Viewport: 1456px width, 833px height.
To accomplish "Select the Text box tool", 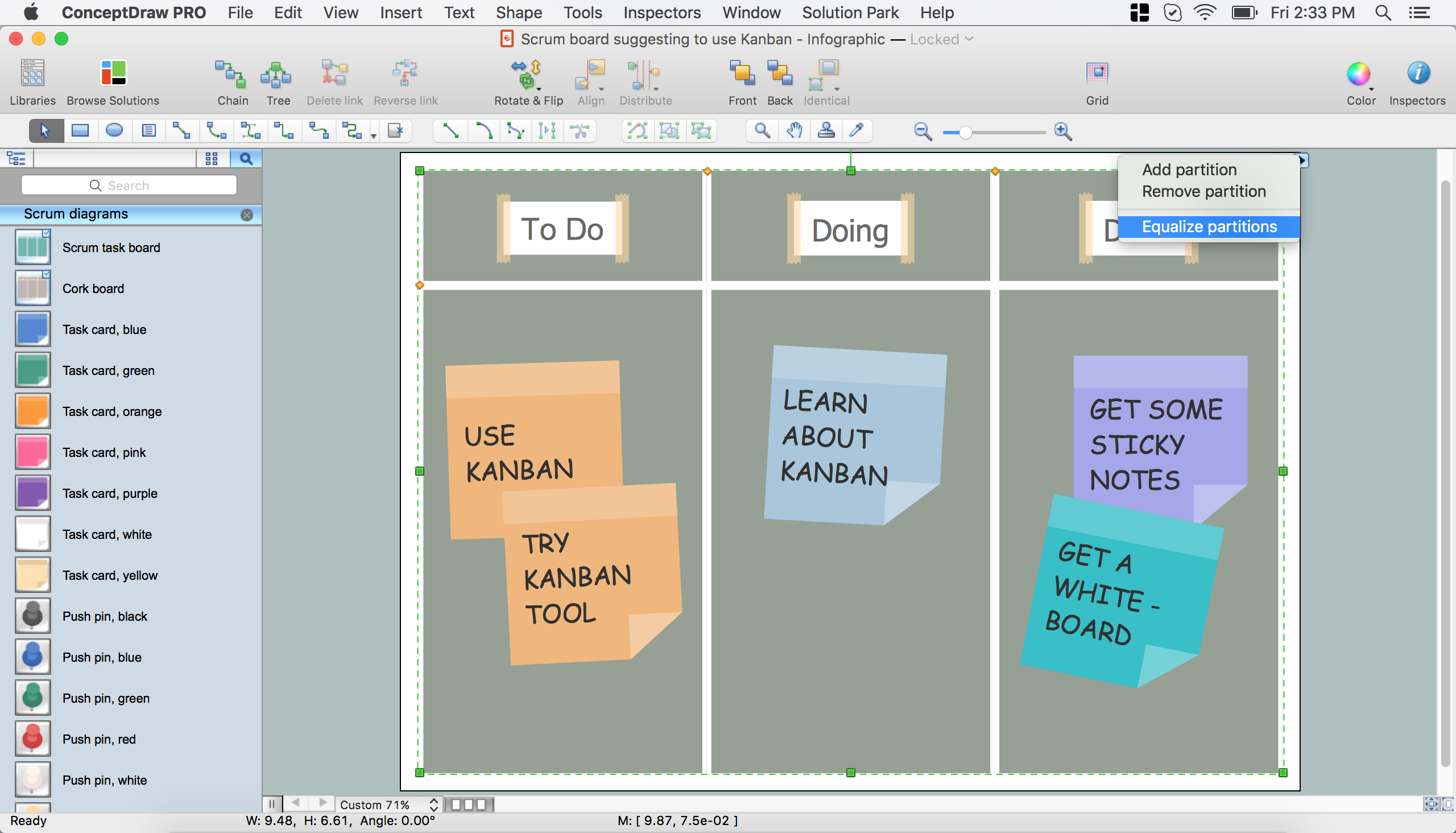I will click(x=148, y=131).
